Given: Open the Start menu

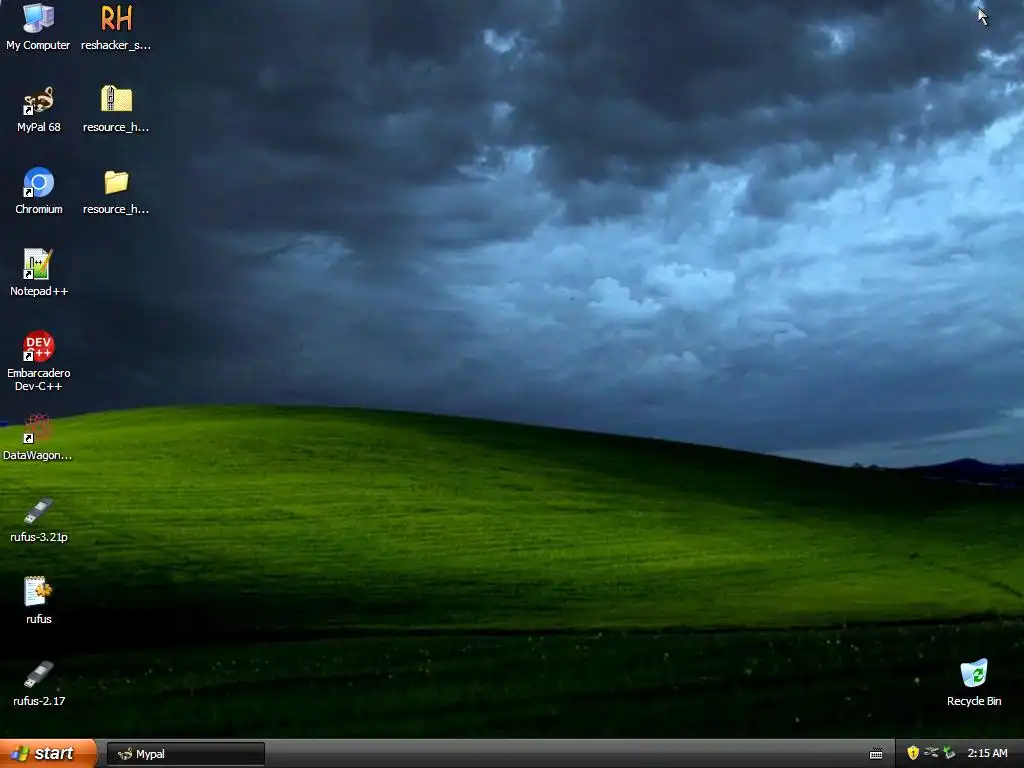Looking at the screenshot, I should point(48,754).
